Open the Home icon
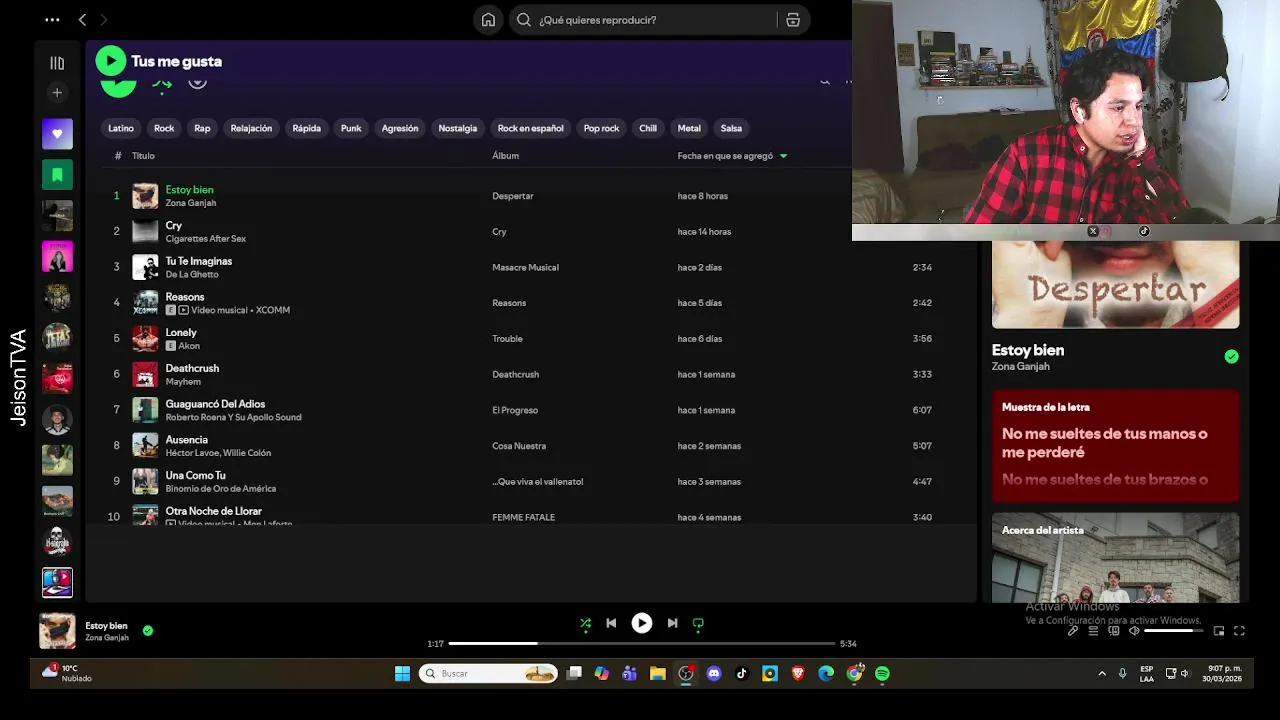Image resolution: width=1280 pixels, height=720 pixels. [488, 20]
